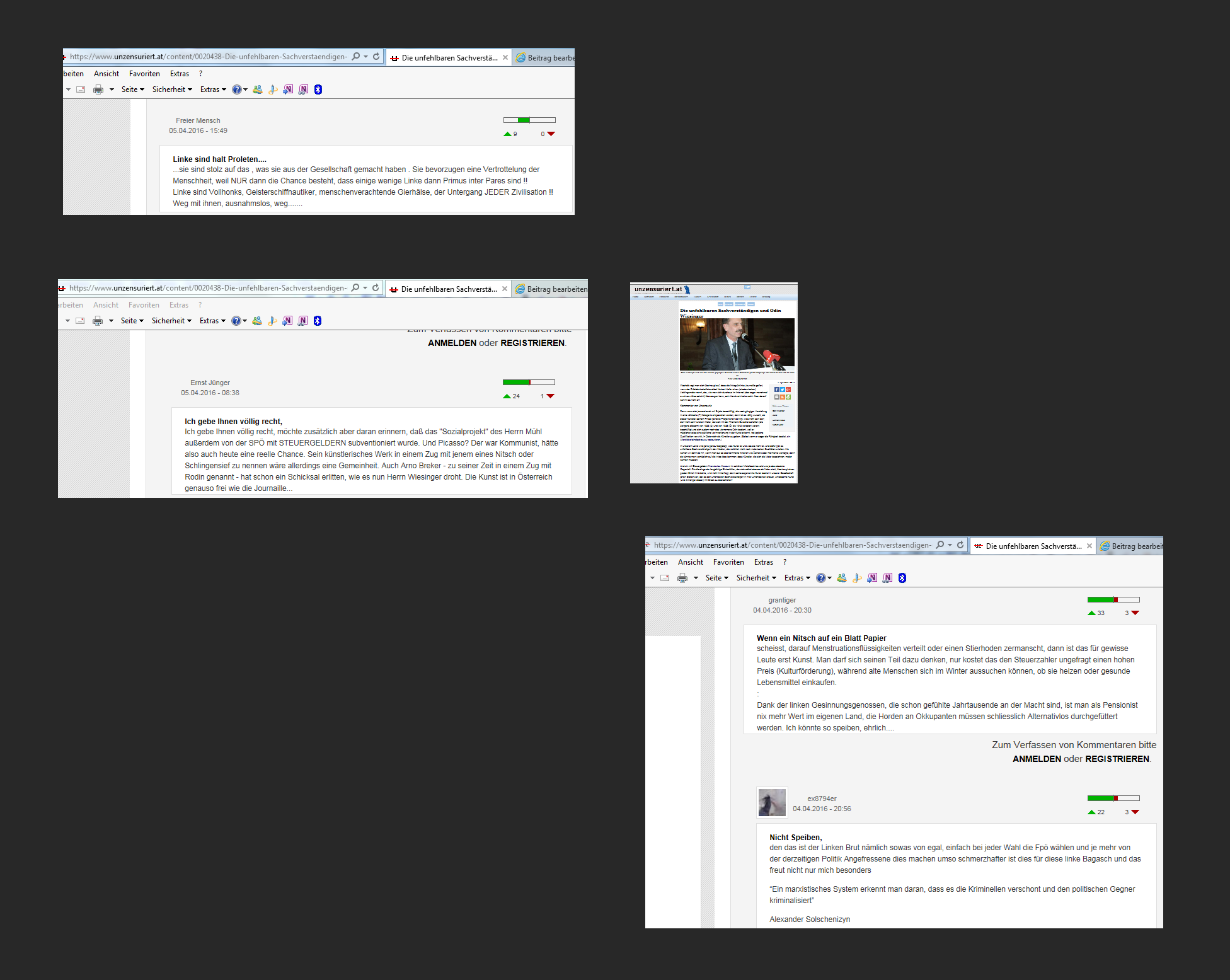The width and height of the screenshot is (1230, 980).
Task: Upvote the Freier Mensch comment
Action: [x=507, y=134]
